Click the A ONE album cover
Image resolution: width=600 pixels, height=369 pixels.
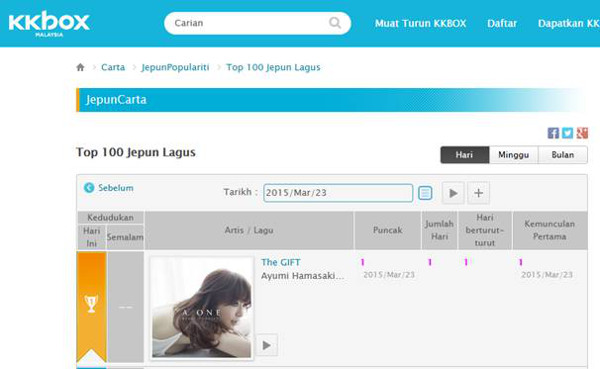coord(202,308)
